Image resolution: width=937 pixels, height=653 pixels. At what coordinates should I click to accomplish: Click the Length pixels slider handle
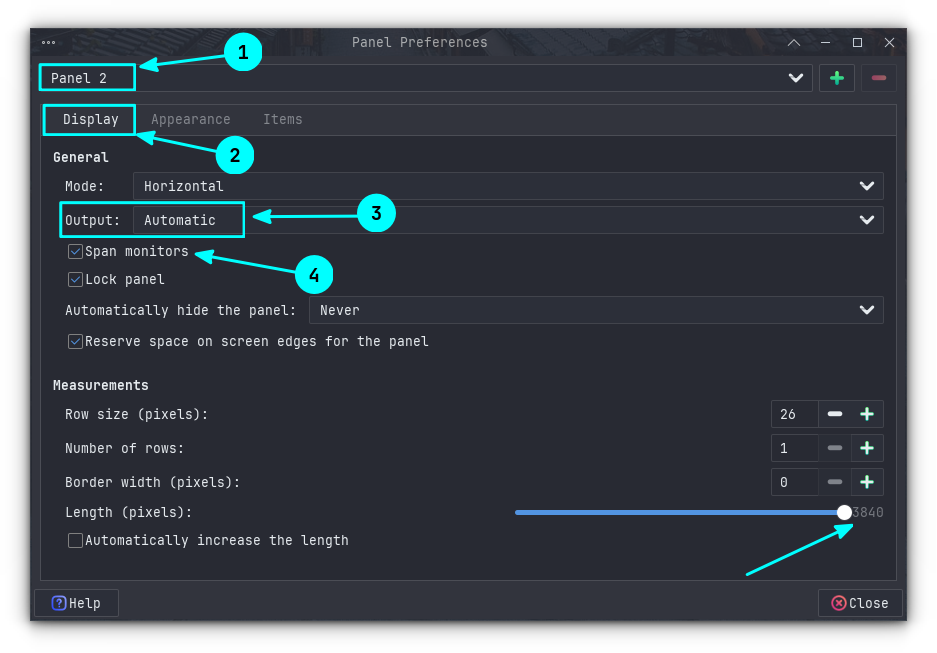point(844,512)
